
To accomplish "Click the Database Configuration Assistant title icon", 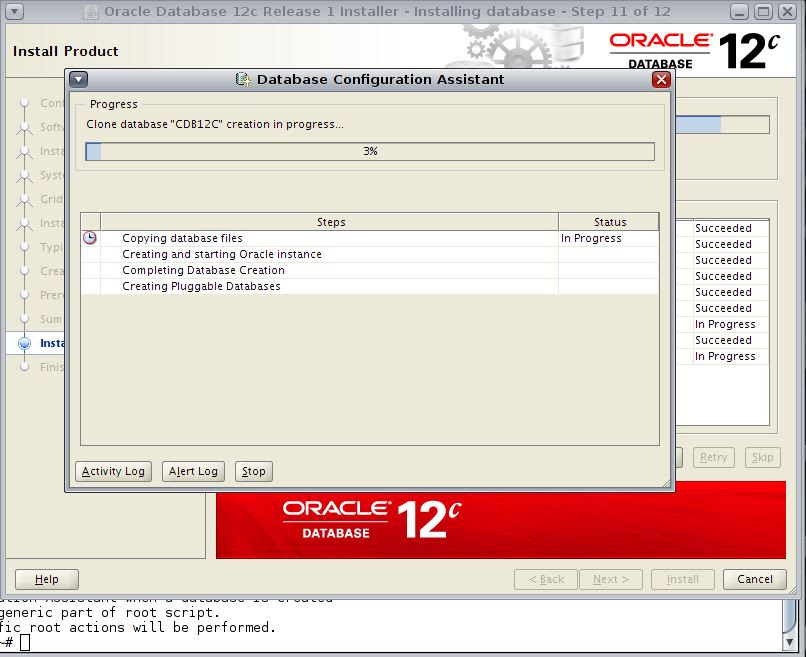I will coord(243,79).
